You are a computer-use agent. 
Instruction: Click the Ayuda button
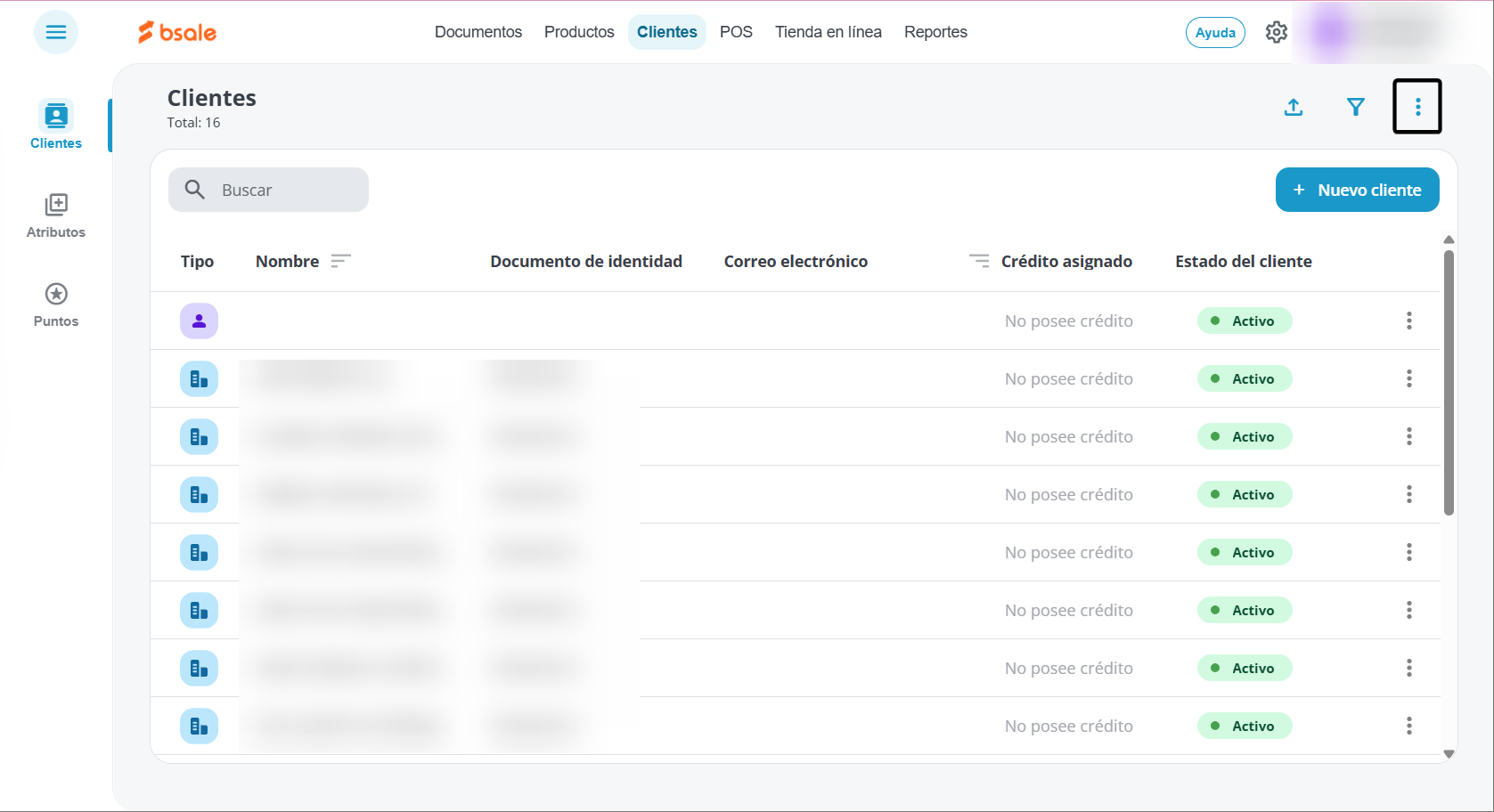point(1215,32)
